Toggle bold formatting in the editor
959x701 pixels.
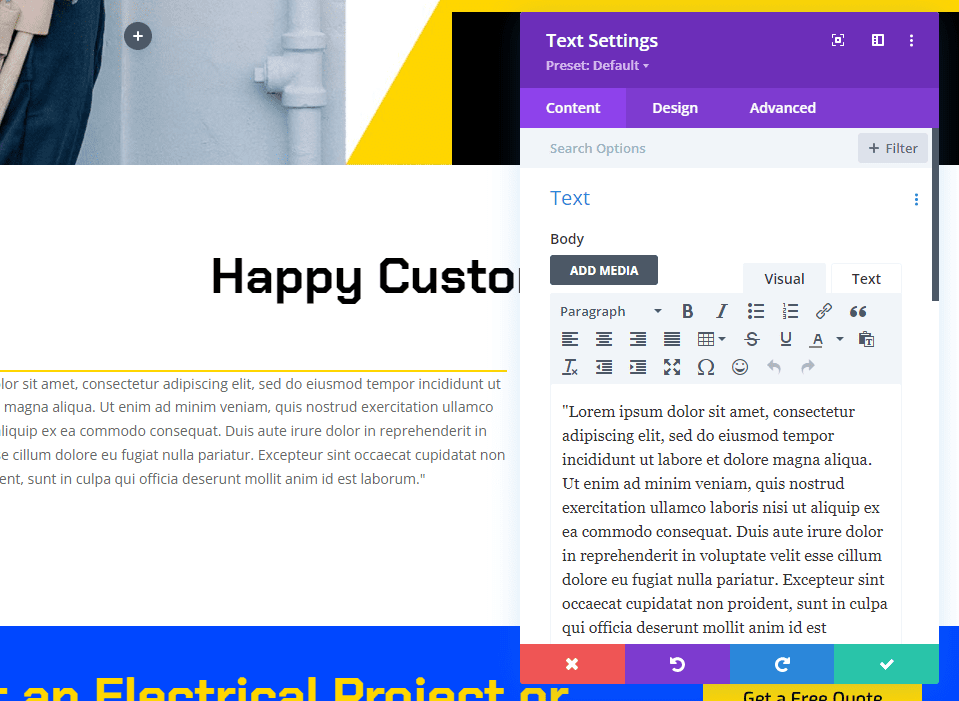pos(687,311)
